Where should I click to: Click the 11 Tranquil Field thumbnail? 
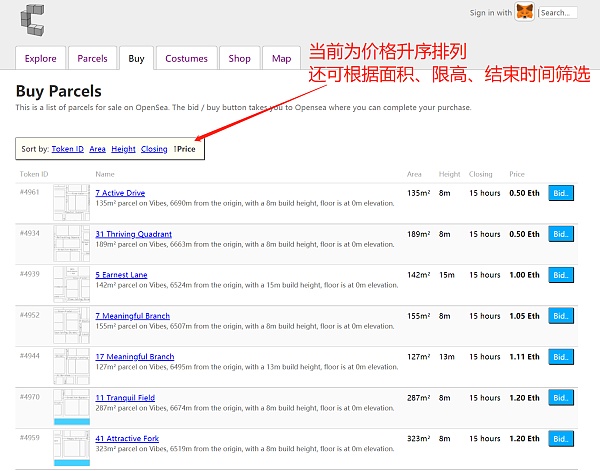pyautogui.click(x=71, y=406)
